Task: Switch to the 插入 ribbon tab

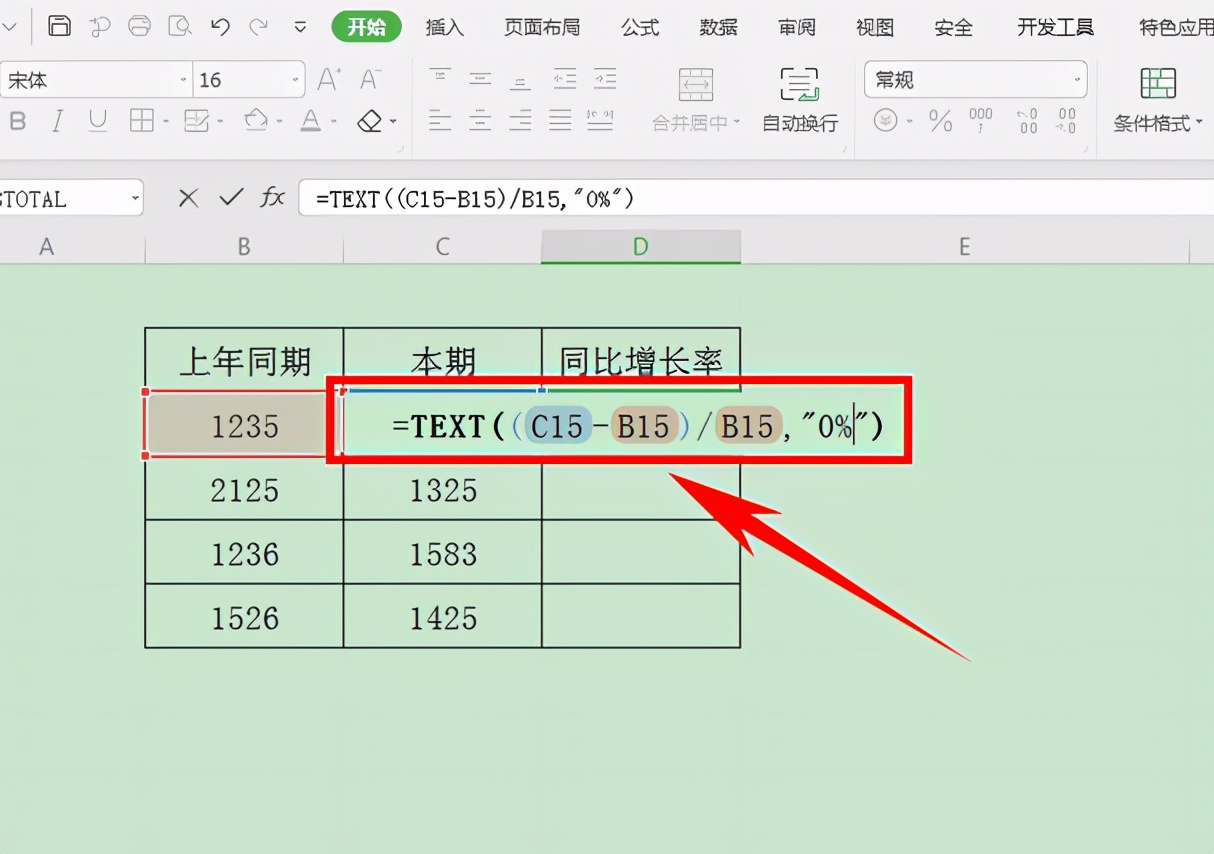Action: pyautogui.click(x=444, y=27)
